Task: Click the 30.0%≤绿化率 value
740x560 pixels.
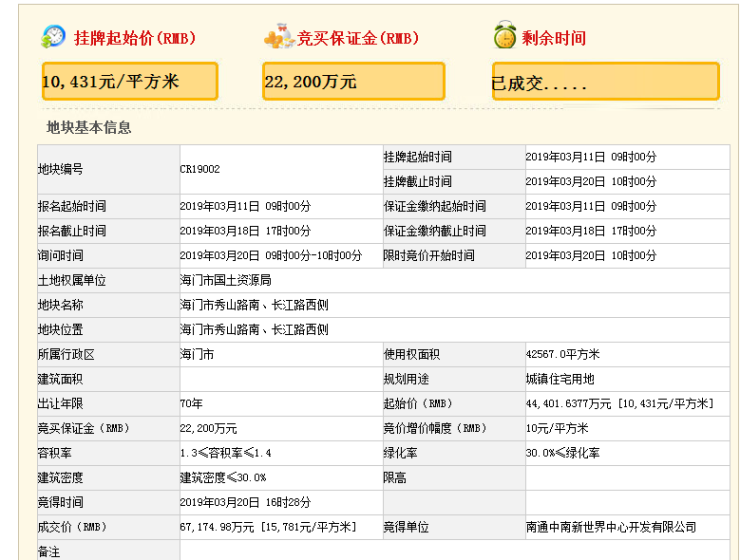Action: [x=563, y=453]
